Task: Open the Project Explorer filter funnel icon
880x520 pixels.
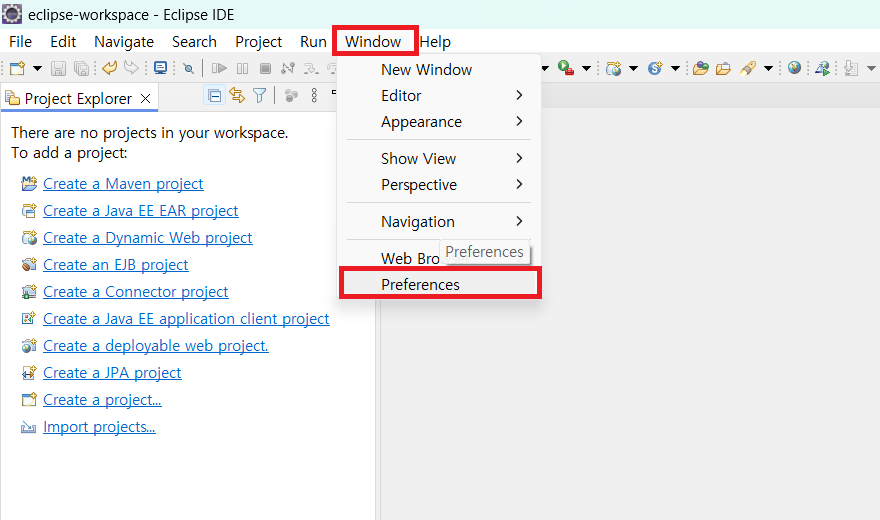Action: [x=259, y=96]
